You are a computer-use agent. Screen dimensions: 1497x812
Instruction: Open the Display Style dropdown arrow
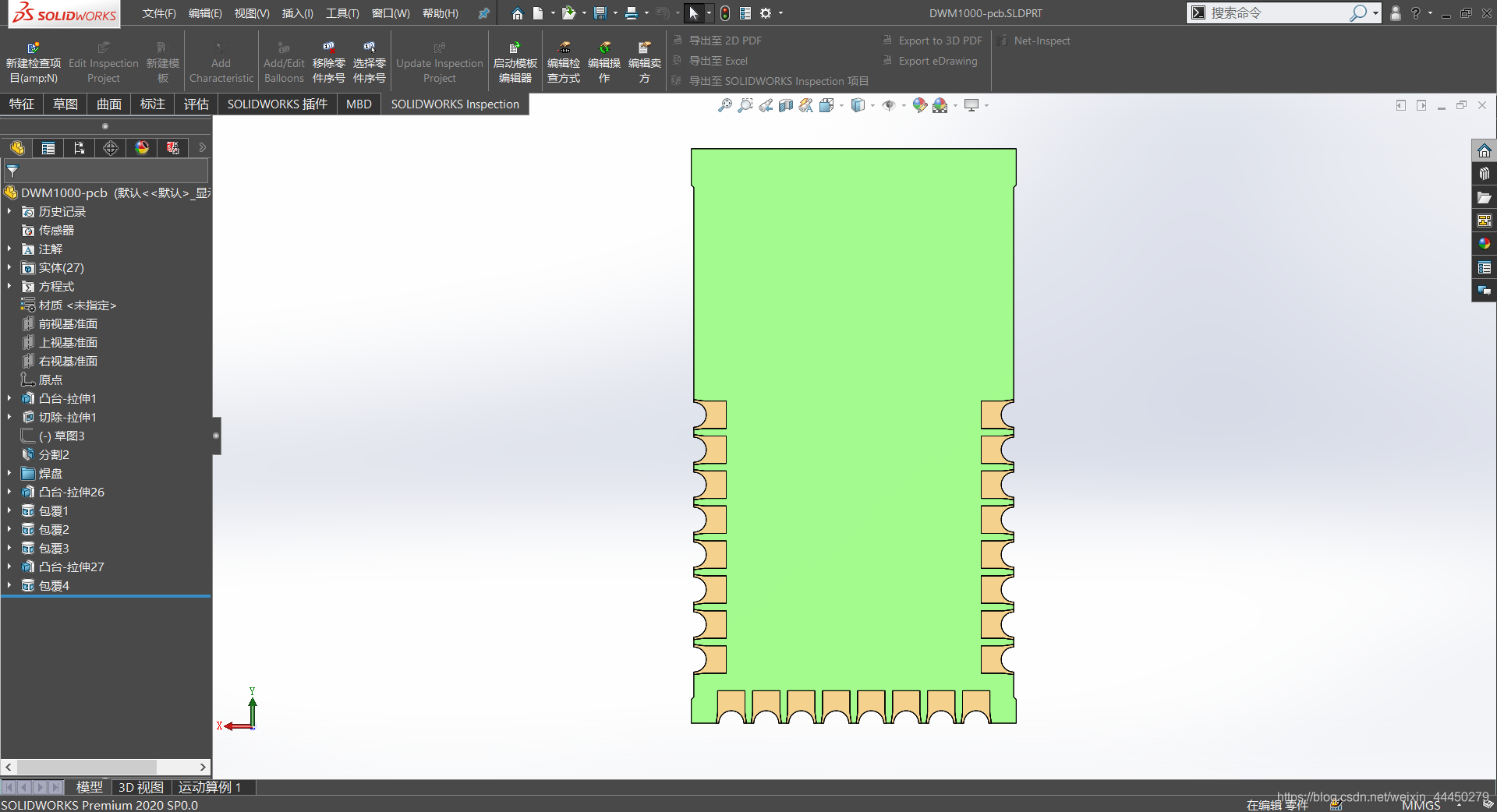point(872,105)
